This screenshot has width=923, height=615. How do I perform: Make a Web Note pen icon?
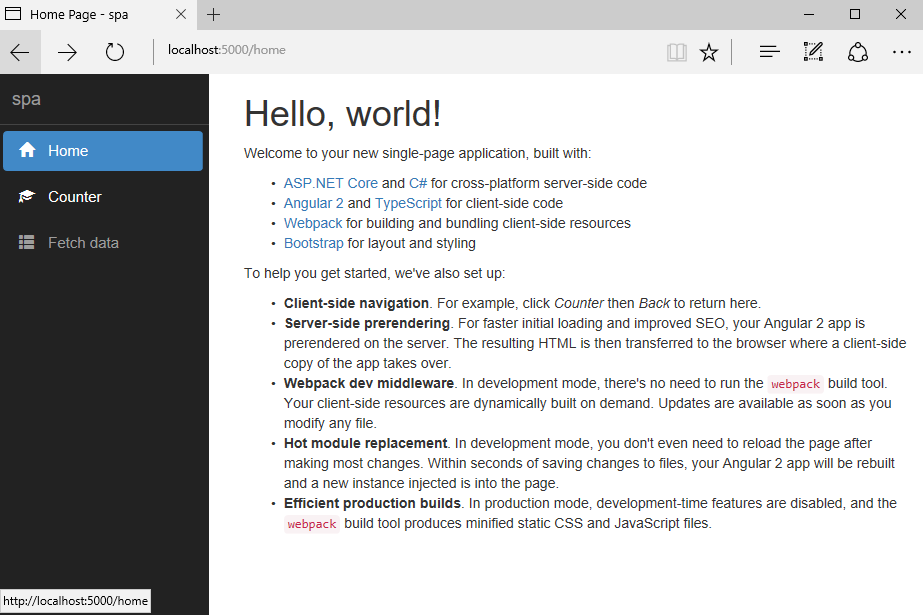(x=814, y=52)
